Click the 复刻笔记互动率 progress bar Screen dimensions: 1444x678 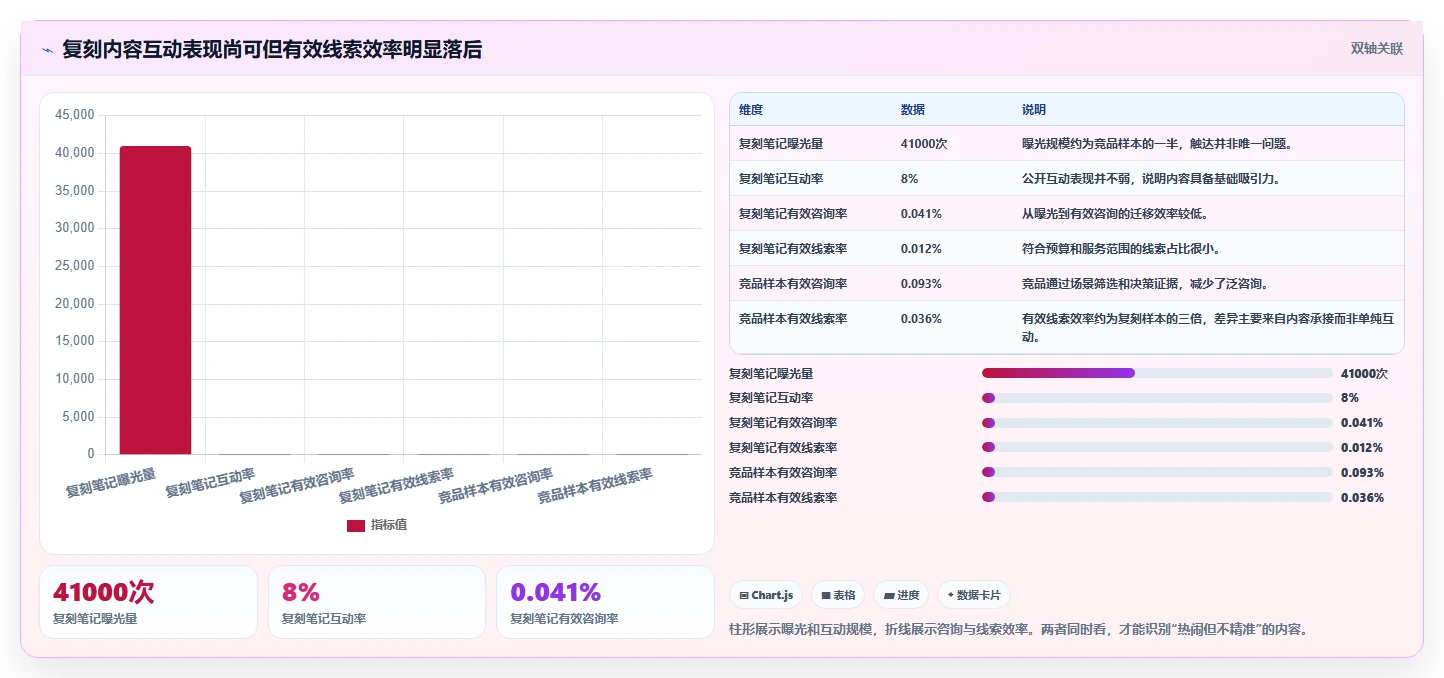coord(1157,398)
